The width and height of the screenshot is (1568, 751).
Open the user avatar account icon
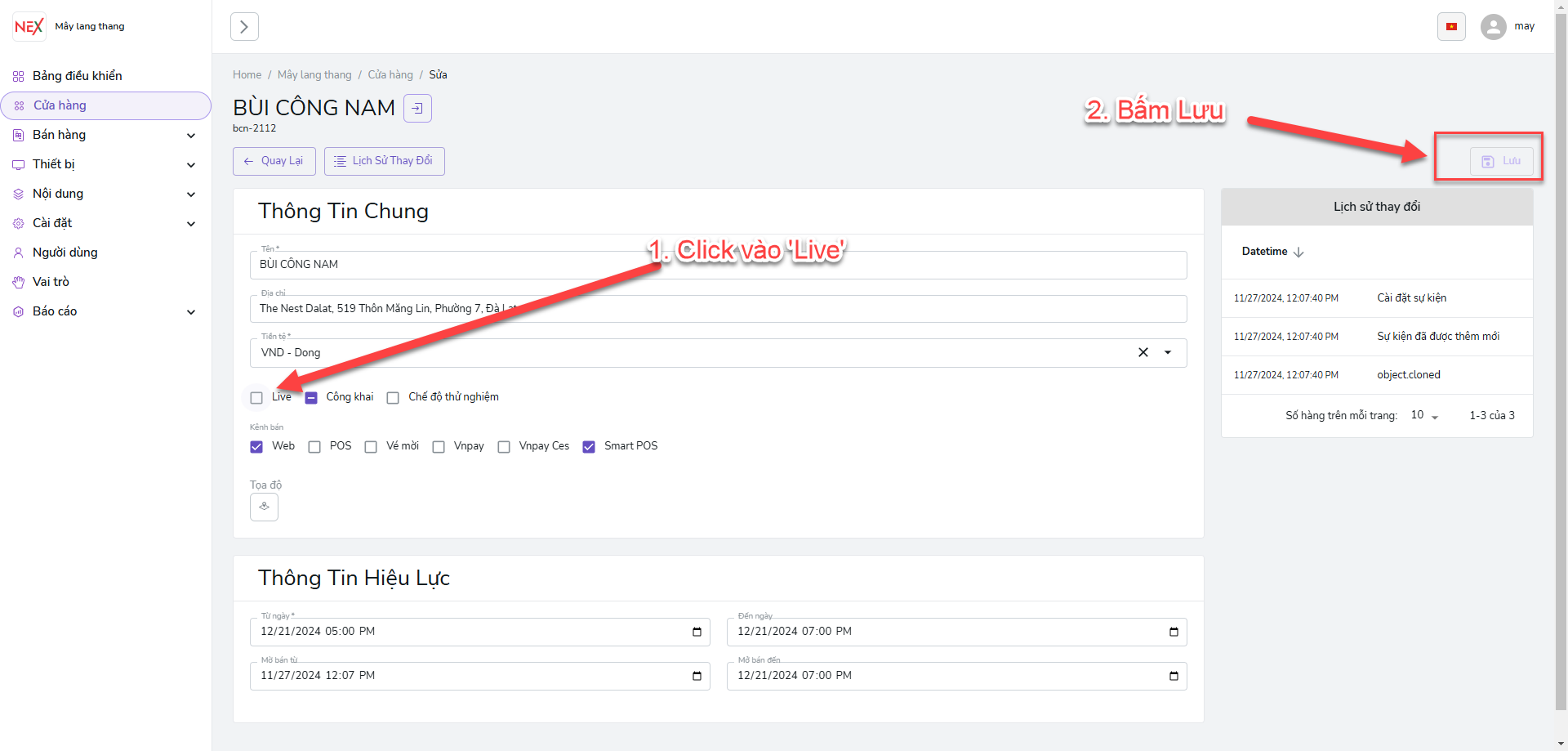click(x=1493, y=27)
